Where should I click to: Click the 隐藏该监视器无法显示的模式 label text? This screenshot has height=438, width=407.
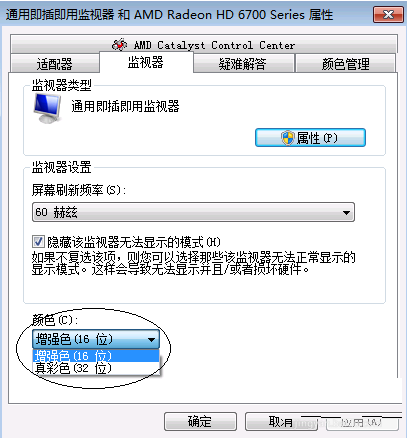[134, 242]
